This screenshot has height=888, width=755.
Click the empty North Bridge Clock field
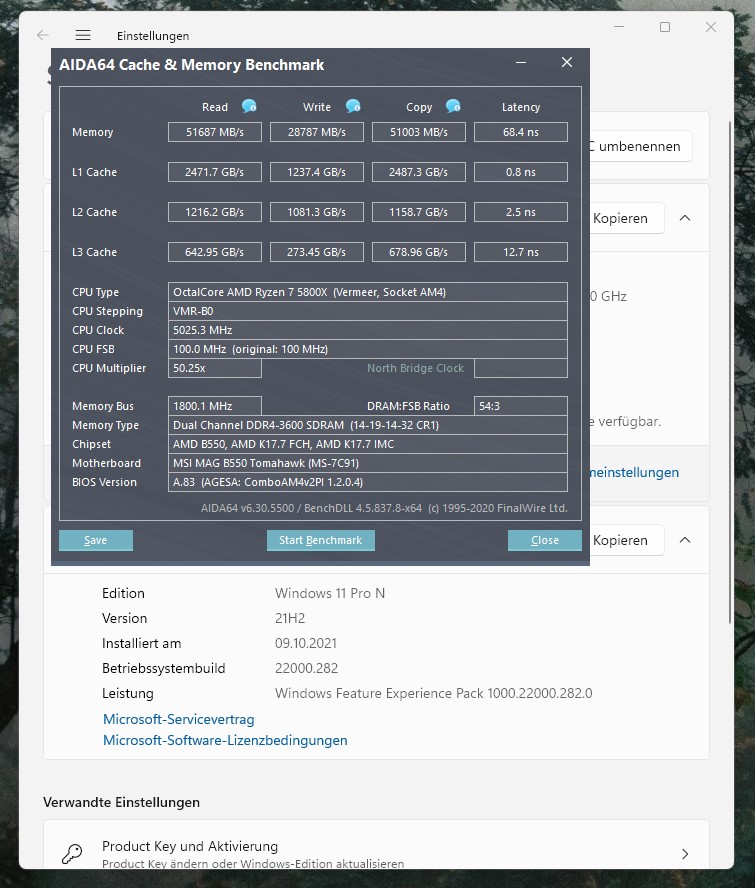(x=521, y=368)
